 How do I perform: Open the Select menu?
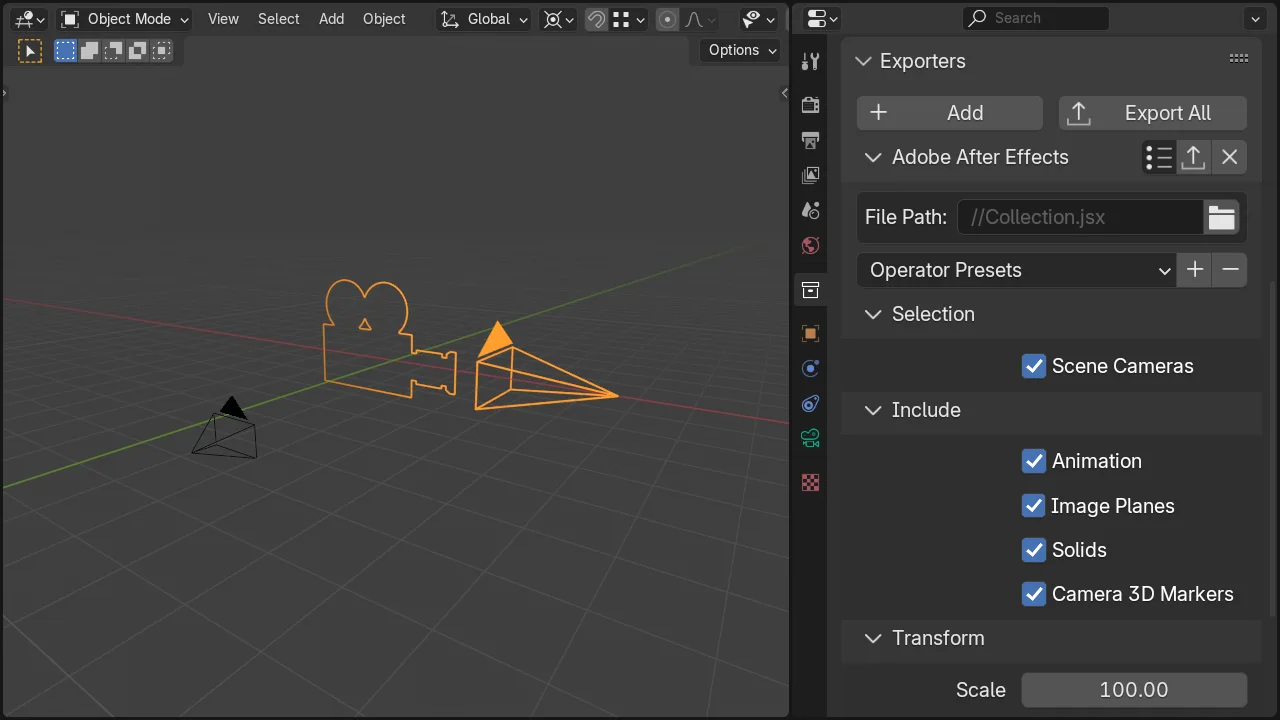coord(278,19)
